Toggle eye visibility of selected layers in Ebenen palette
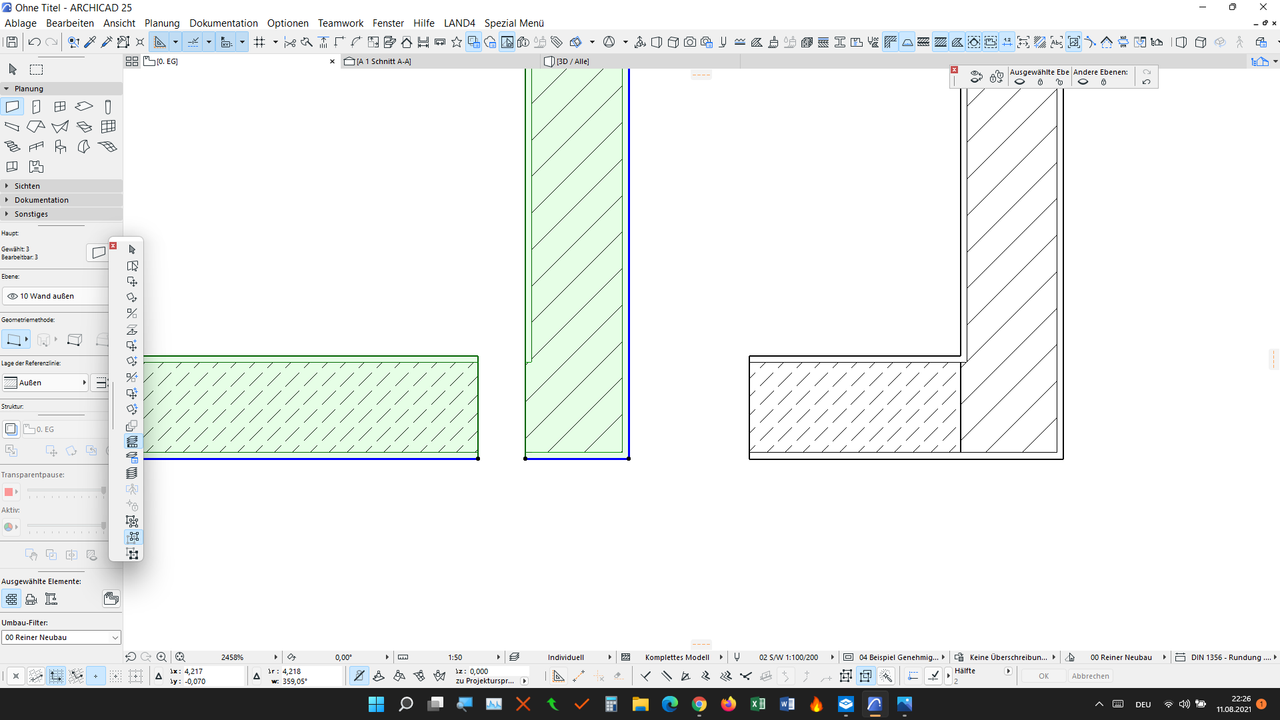This screenshot has height=720, width=1280. tap(1020, 82)
